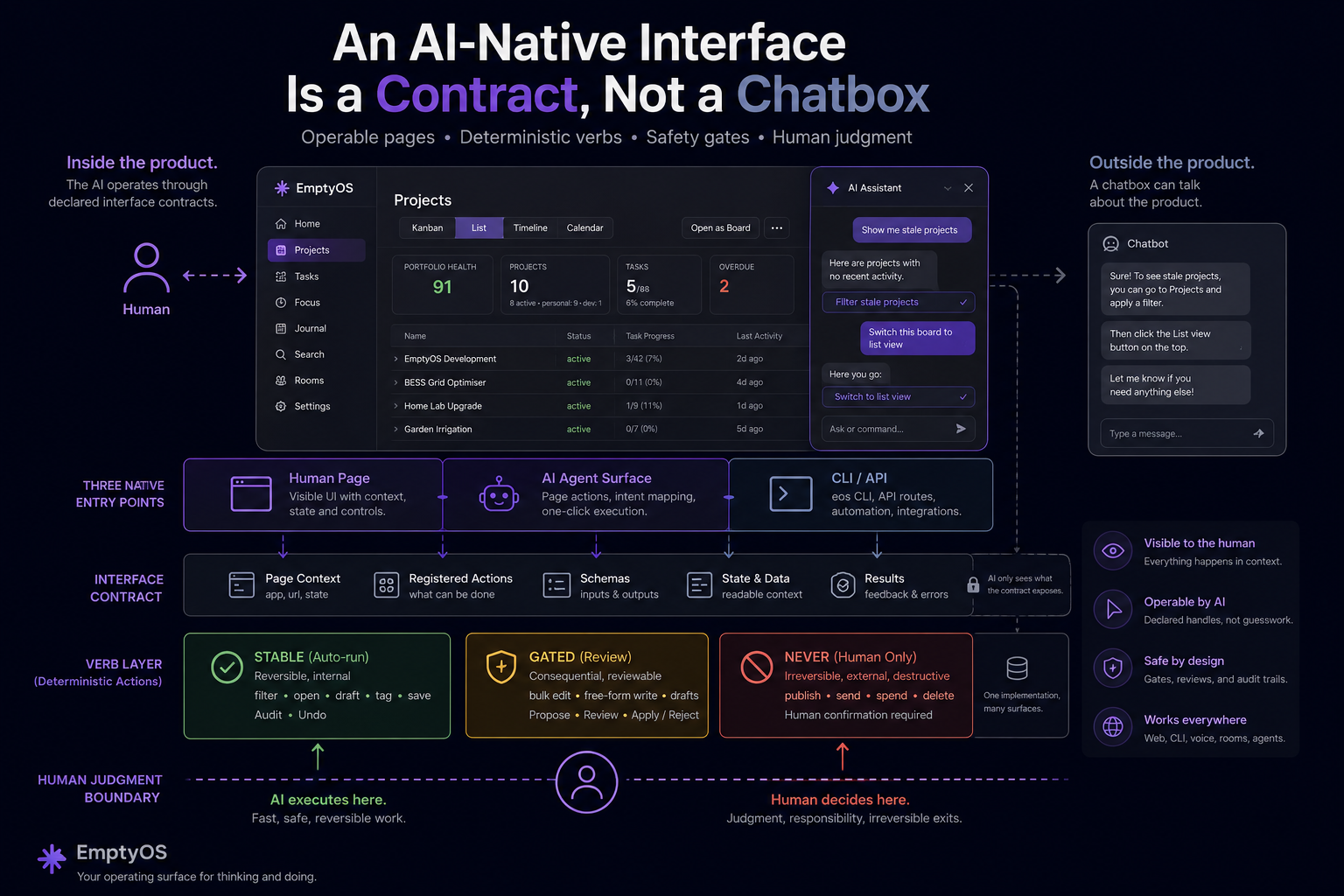This screenshot has width=1344, height=896.
Task: Click the AI Agent Surface robot icon
Action: (499, 494)
